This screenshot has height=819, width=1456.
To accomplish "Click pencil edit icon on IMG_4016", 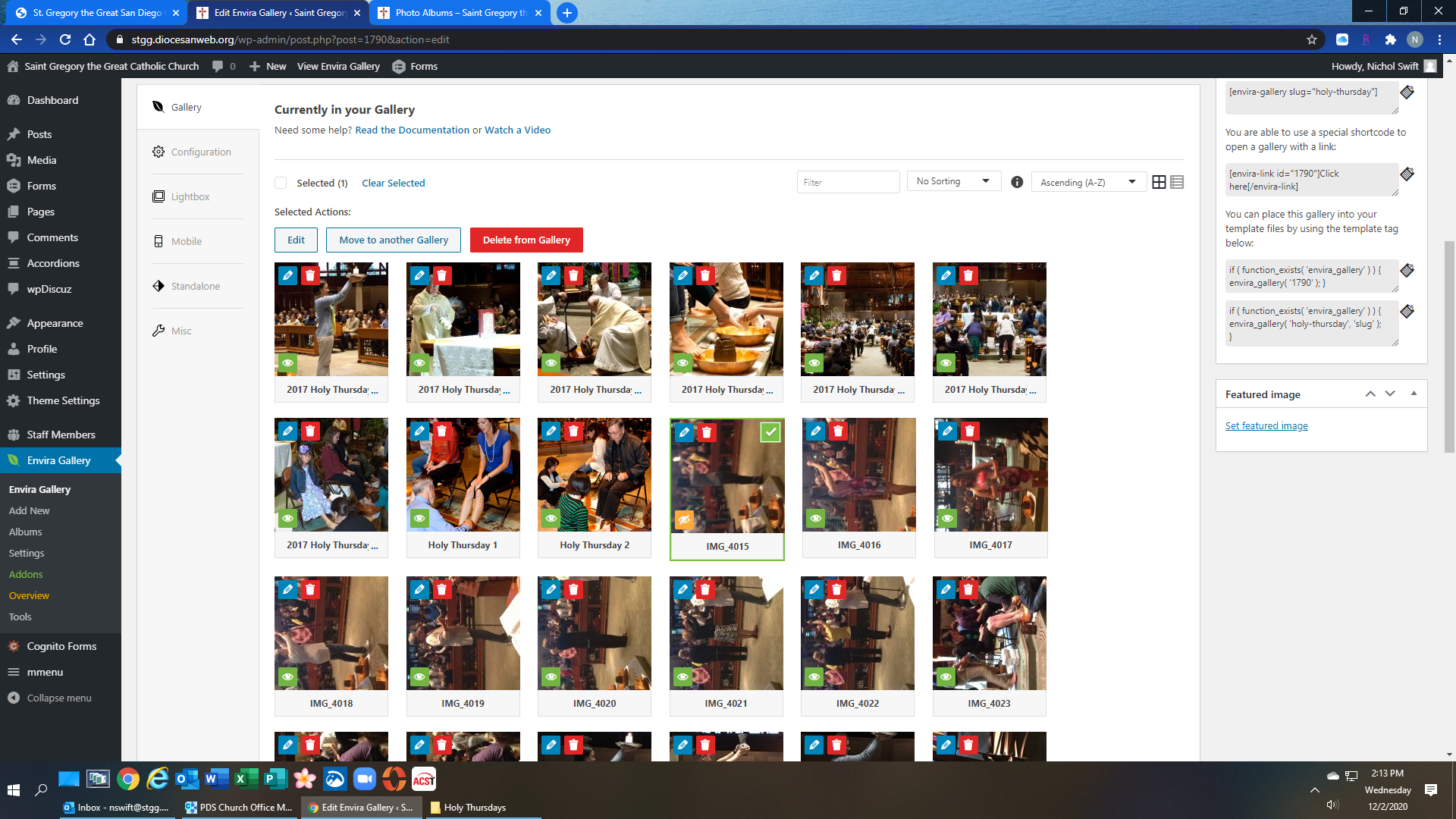I will tap(815, 431).
